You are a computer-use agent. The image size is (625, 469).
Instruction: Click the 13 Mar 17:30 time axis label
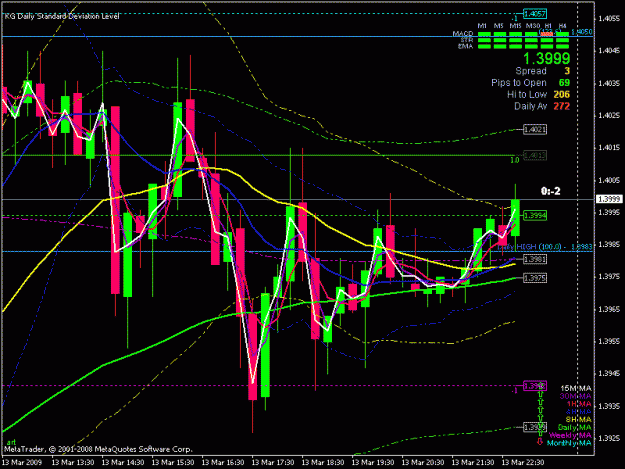[273, 462]
